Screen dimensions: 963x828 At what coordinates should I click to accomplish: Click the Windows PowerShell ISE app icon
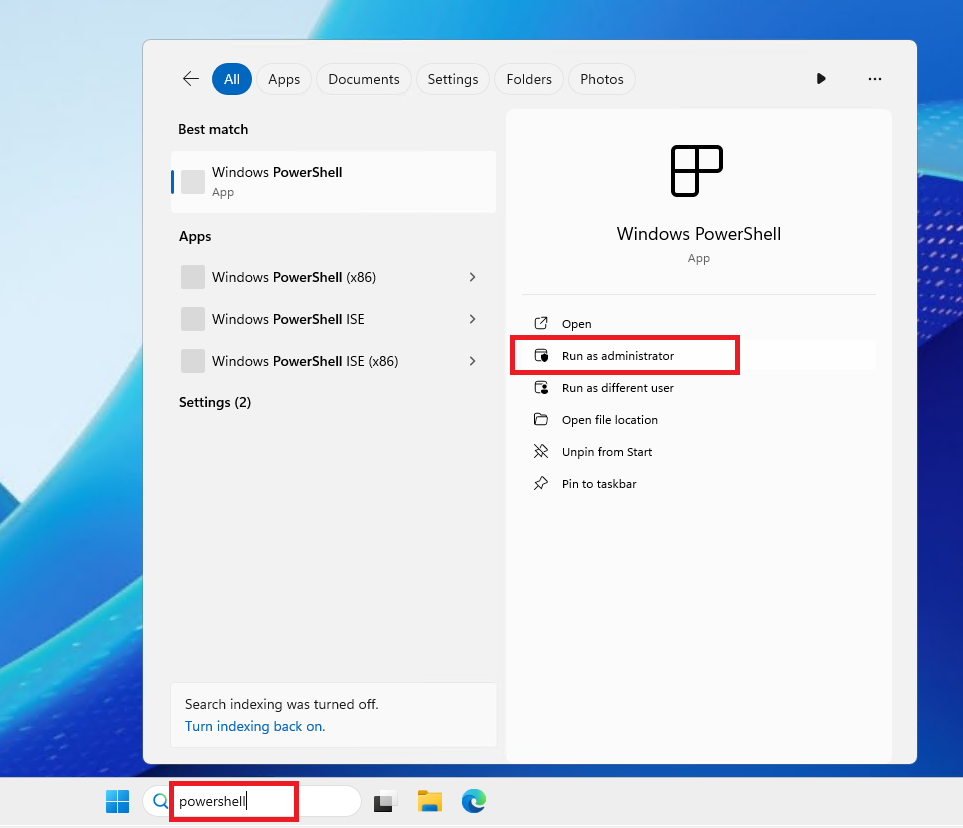[x=193, y=319]
